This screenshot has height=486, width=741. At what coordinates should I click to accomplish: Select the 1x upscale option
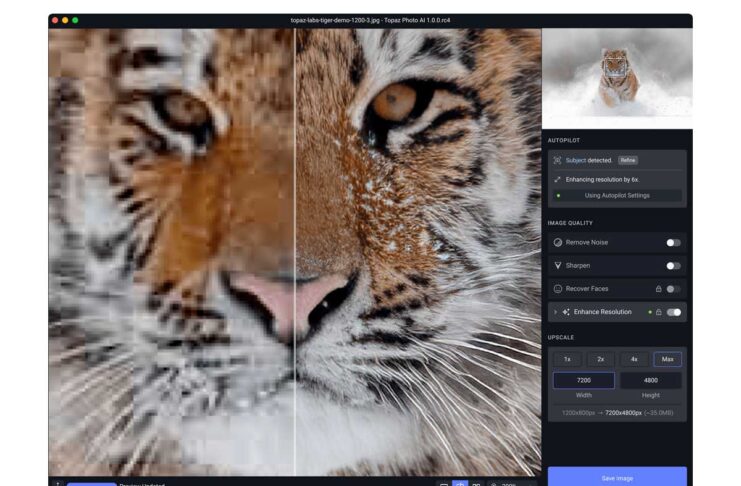[567, 359]
